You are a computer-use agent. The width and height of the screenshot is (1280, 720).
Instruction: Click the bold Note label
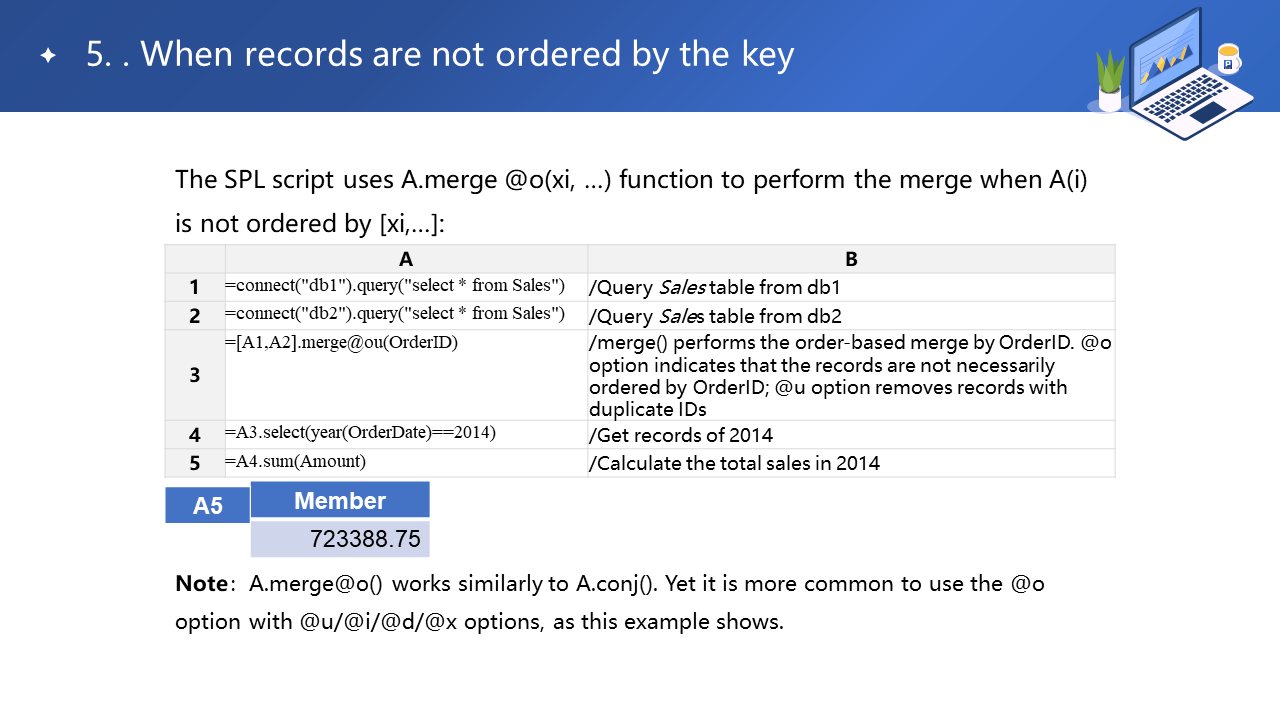203,583
